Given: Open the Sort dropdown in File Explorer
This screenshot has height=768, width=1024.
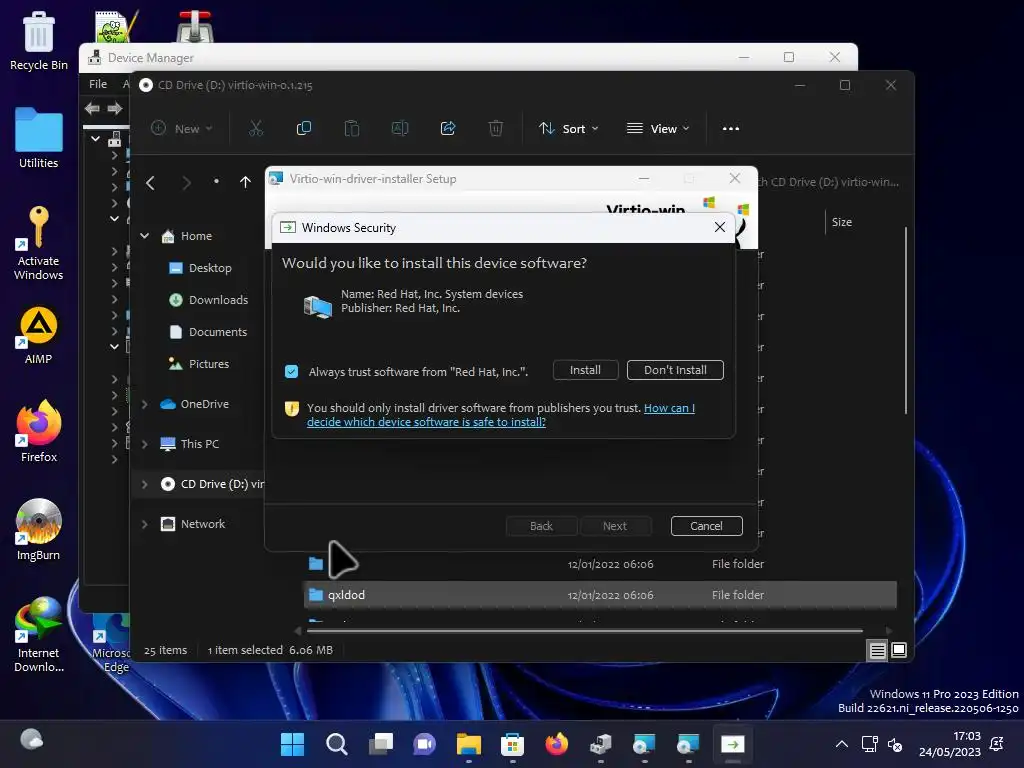Looking at the screenshot, I should (x=568, y=129).
